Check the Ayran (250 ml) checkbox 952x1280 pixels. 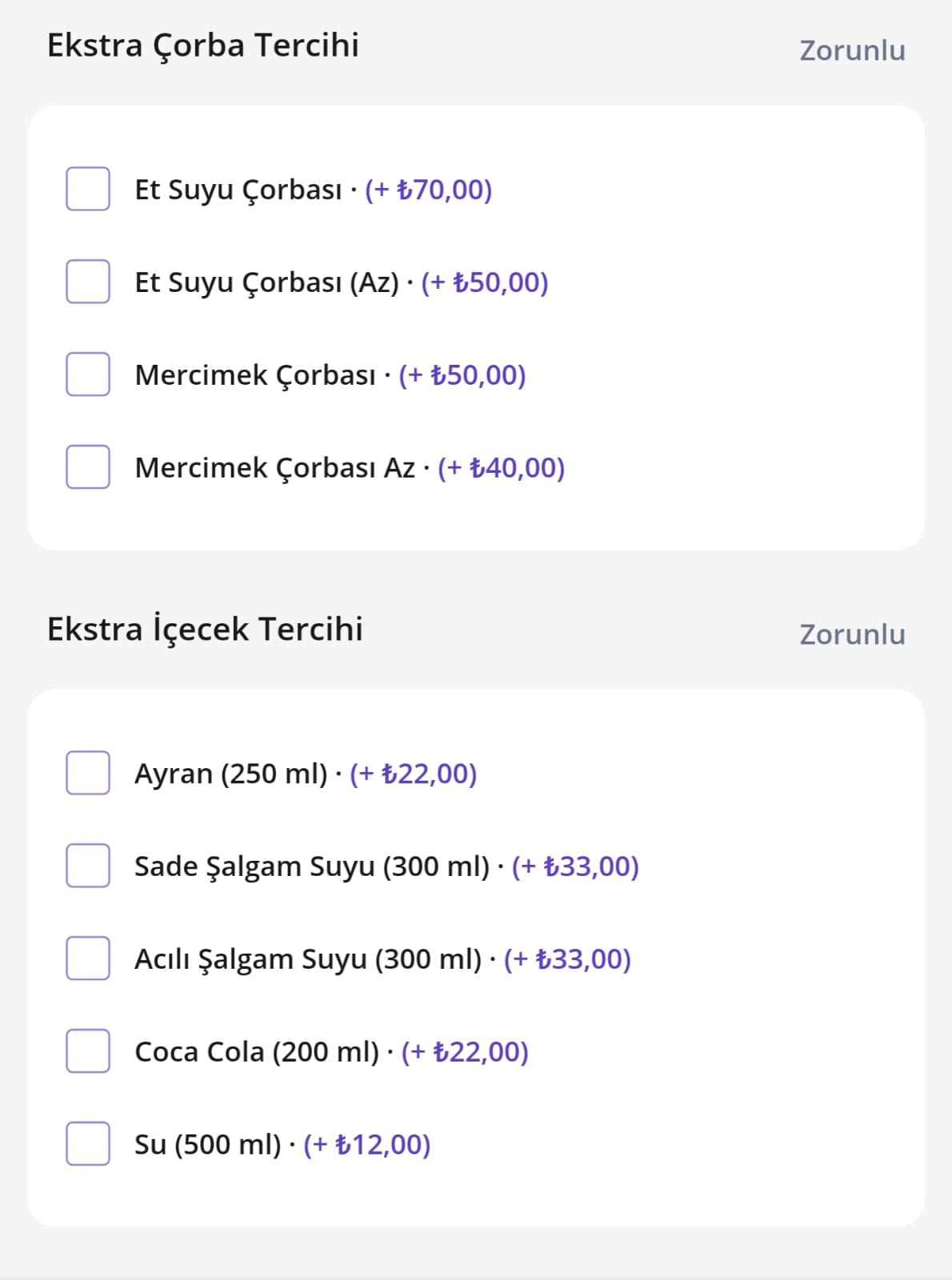(x=88, y=773)
